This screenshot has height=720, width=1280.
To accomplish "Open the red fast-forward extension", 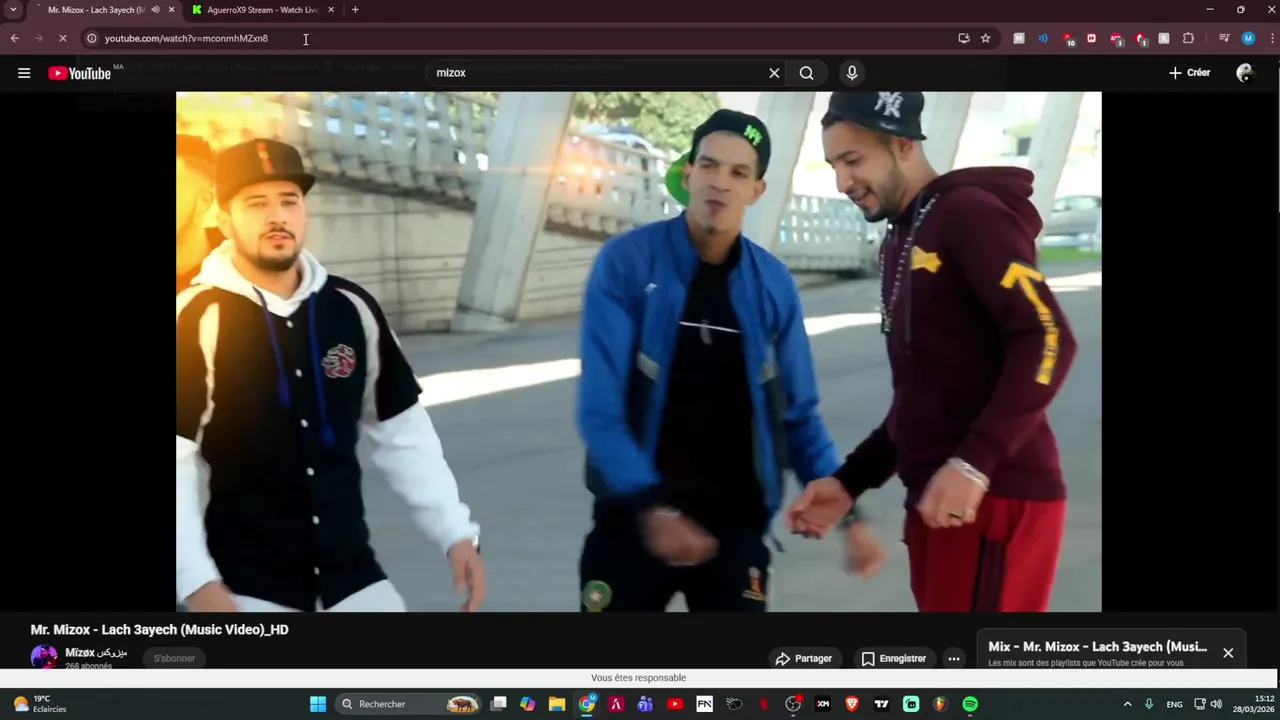I will point(1091,38).
